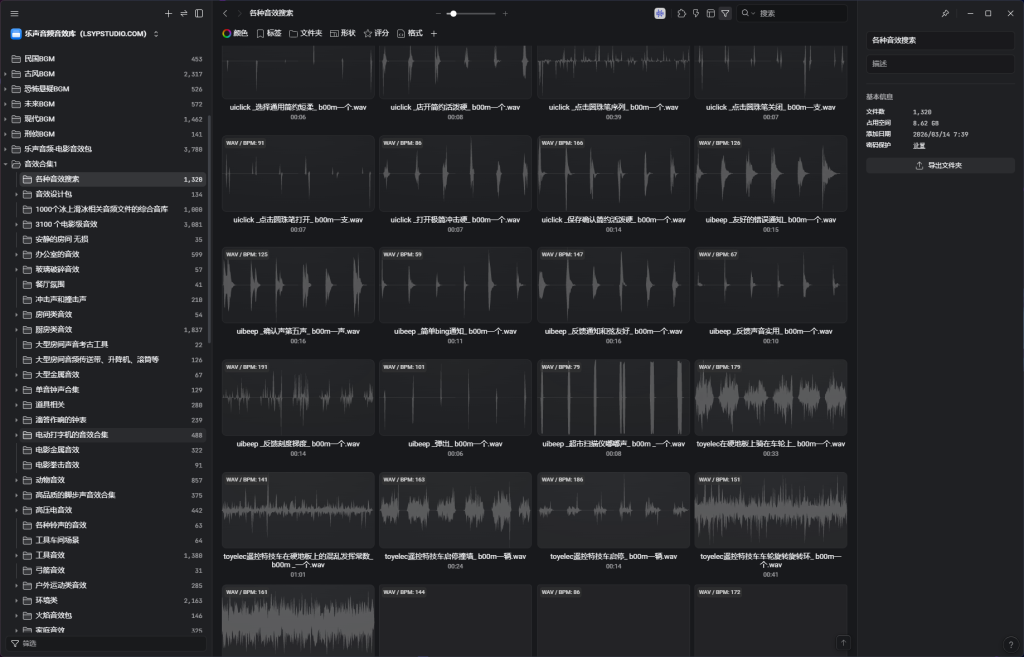
Task: Click the lightning quick action icon
Action: (x=696, y=13)
